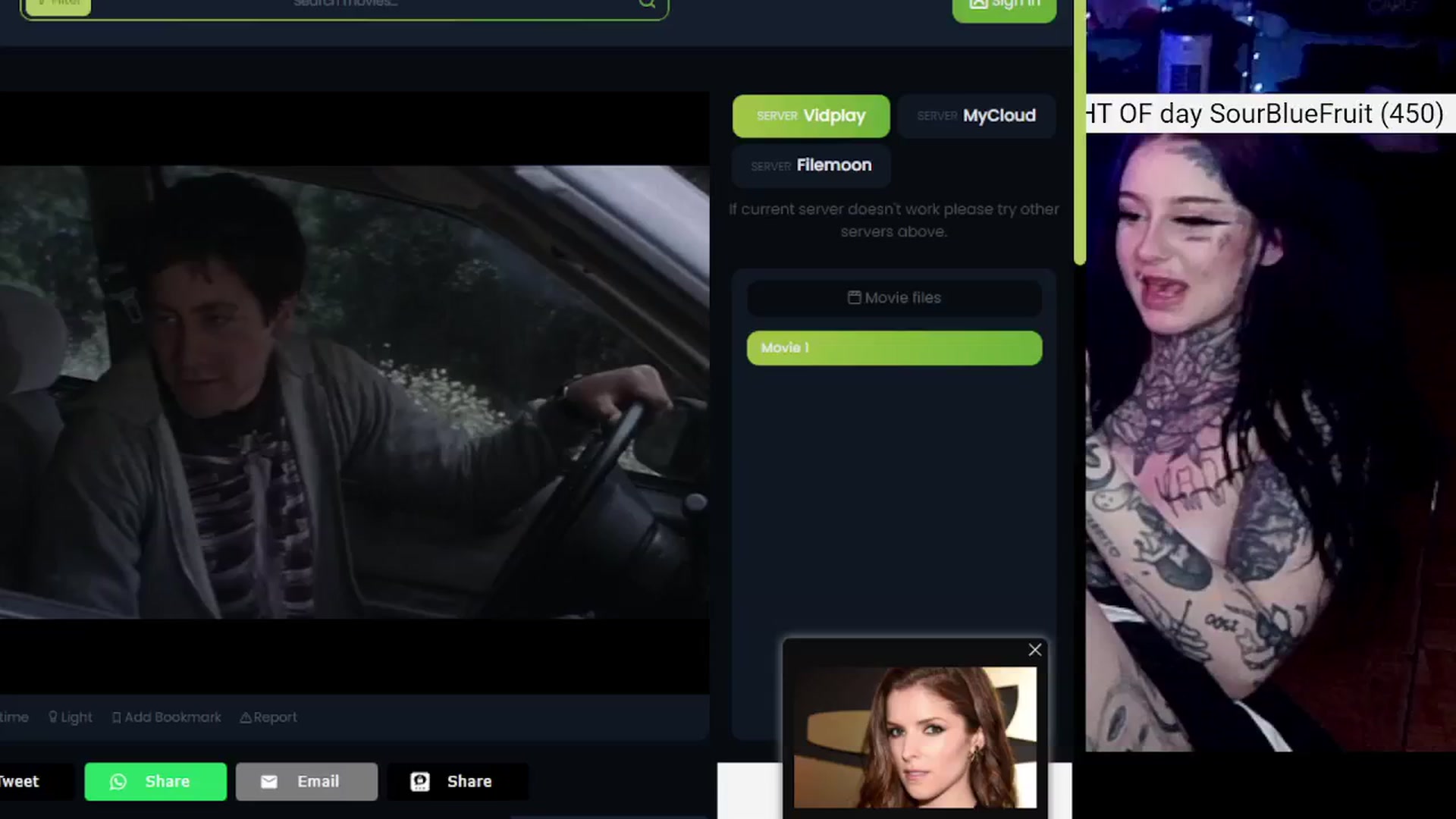
Task: Toggle the Light mode option
Action: (x=71, y=717)
